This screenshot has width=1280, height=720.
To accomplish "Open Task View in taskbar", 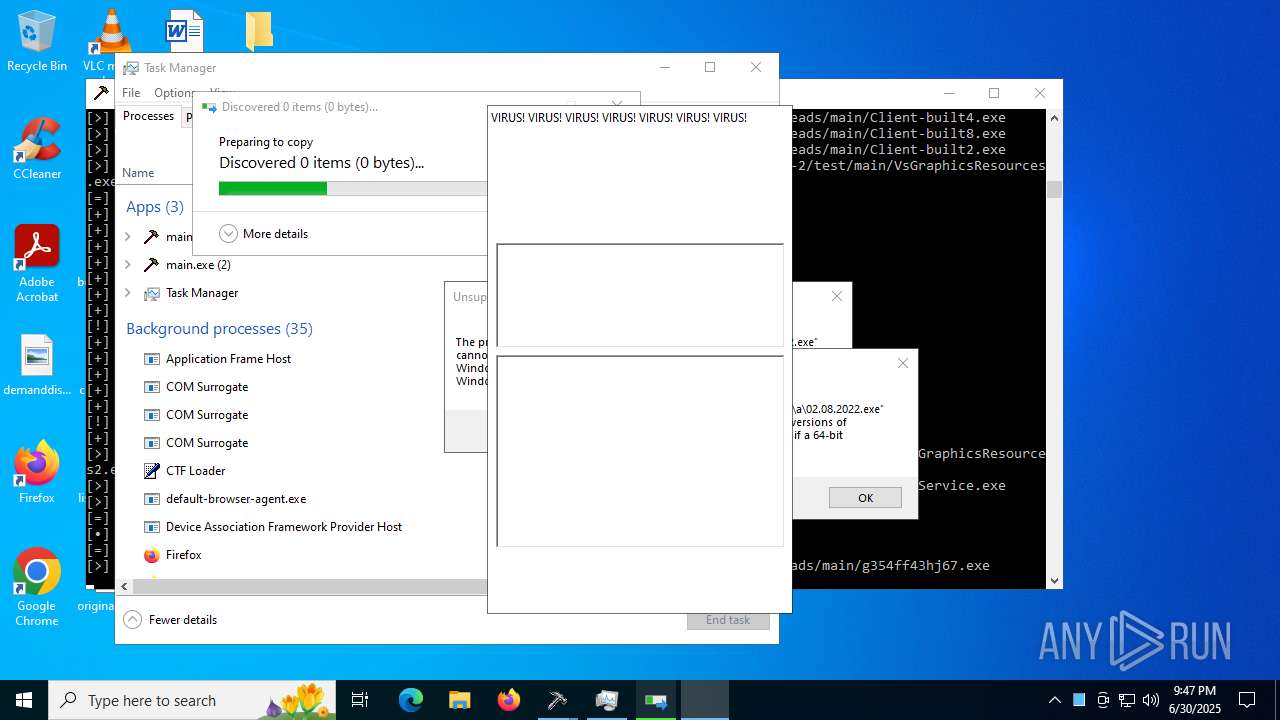I will point(360,700).
